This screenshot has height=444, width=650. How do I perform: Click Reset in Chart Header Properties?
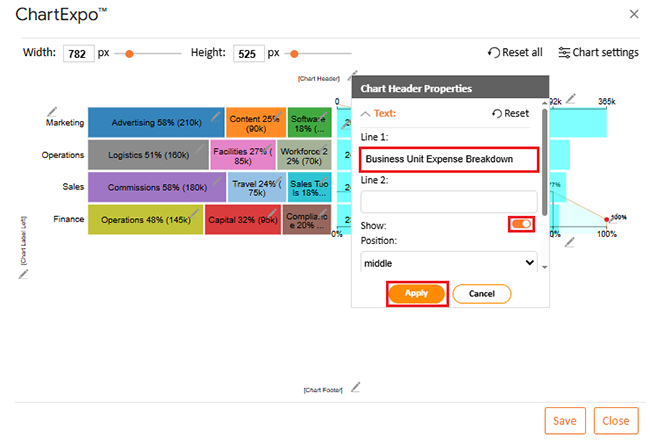(x=510, y=114)
